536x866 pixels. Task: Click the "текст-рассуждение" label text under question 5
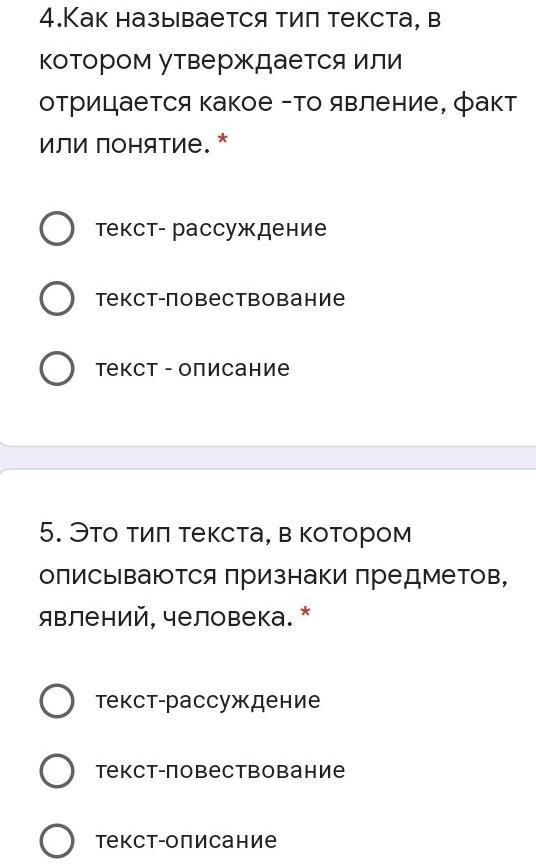click(208, 701)
